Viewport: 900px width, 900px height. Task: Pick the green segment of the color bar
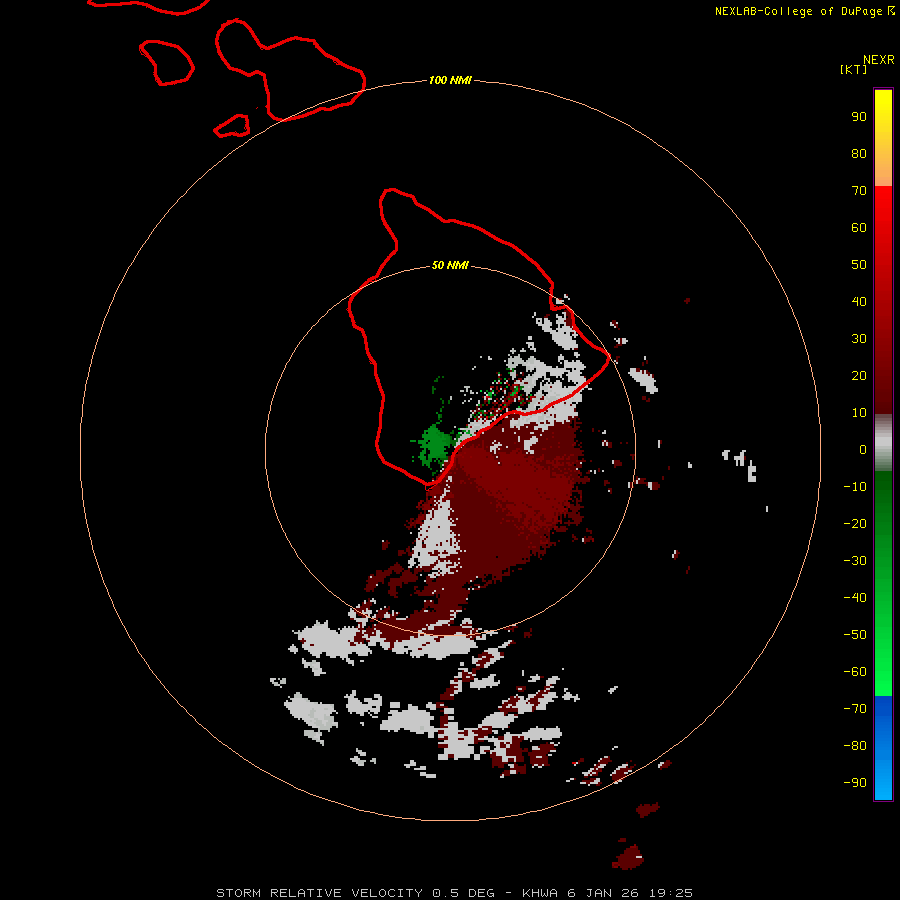[883, 584]
